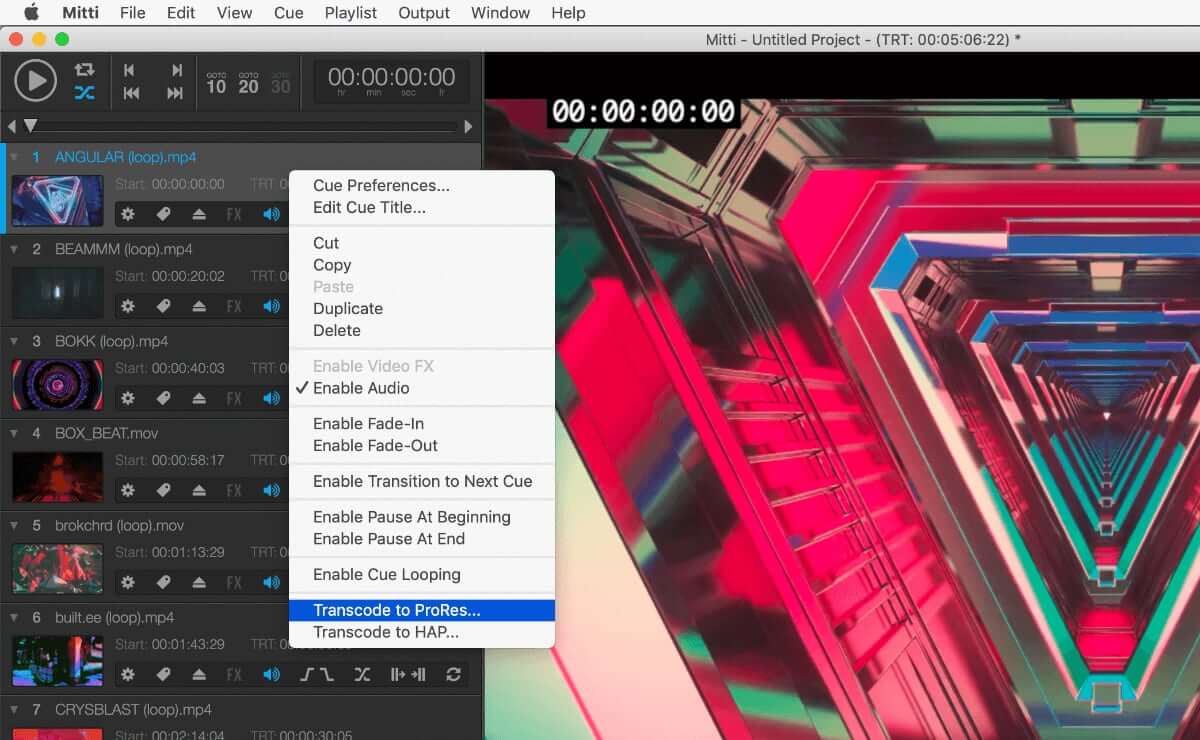Image resolution: width=1200 pixels, height=740 pixels.
Task: Toggle FX on BOKK cue
Action: tap(234, 398)
